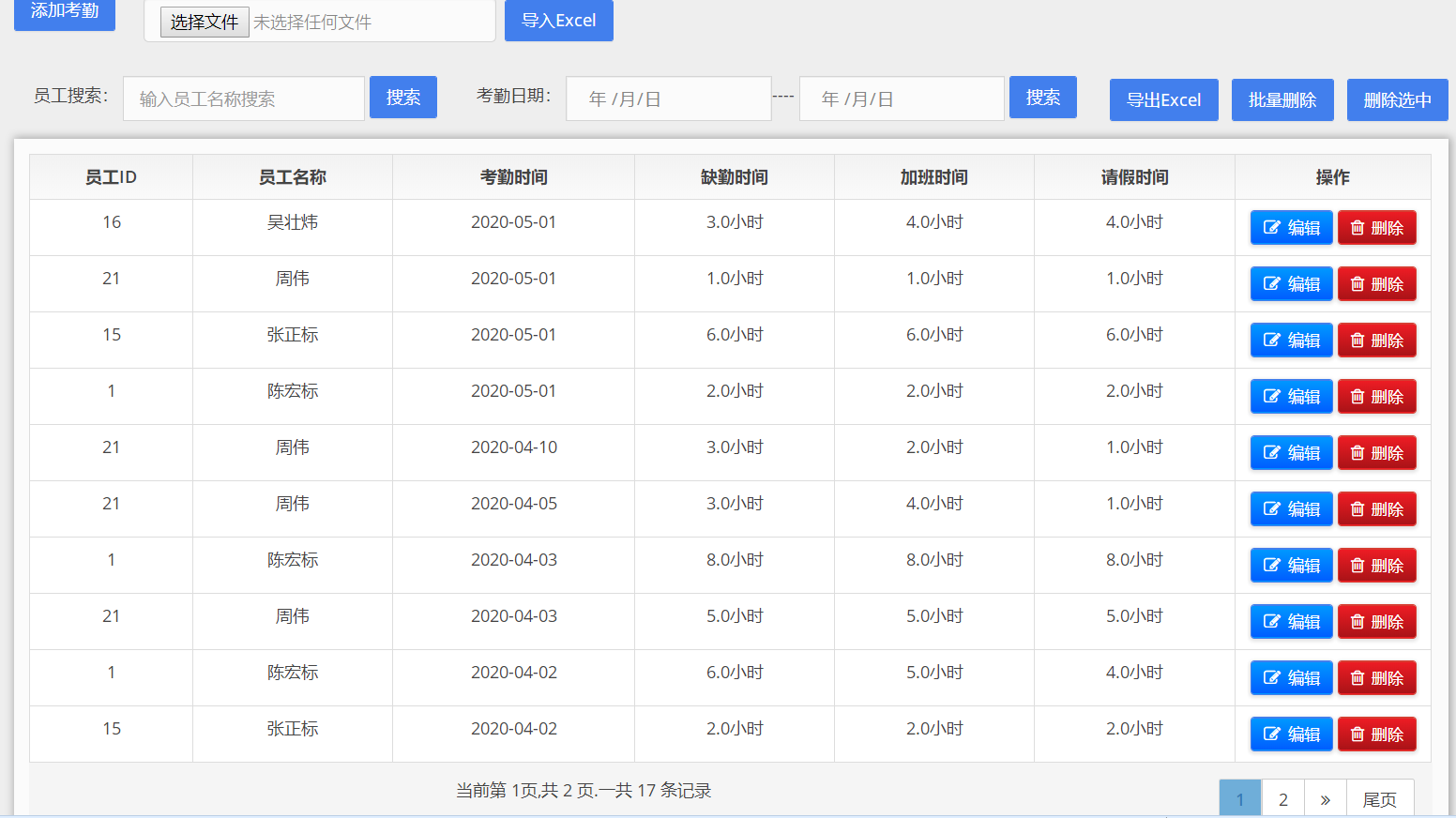Click the 缺勤时间 column header
This screenshot has height=818, width=1456.
pos(735,177)
